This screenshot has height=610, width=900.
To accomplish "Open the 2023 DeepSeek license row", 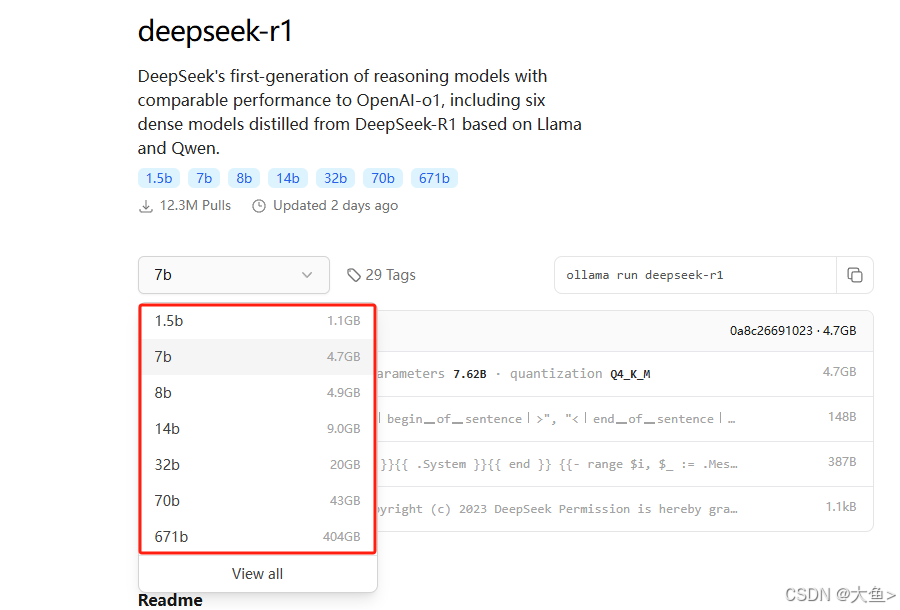I will 625,509.
